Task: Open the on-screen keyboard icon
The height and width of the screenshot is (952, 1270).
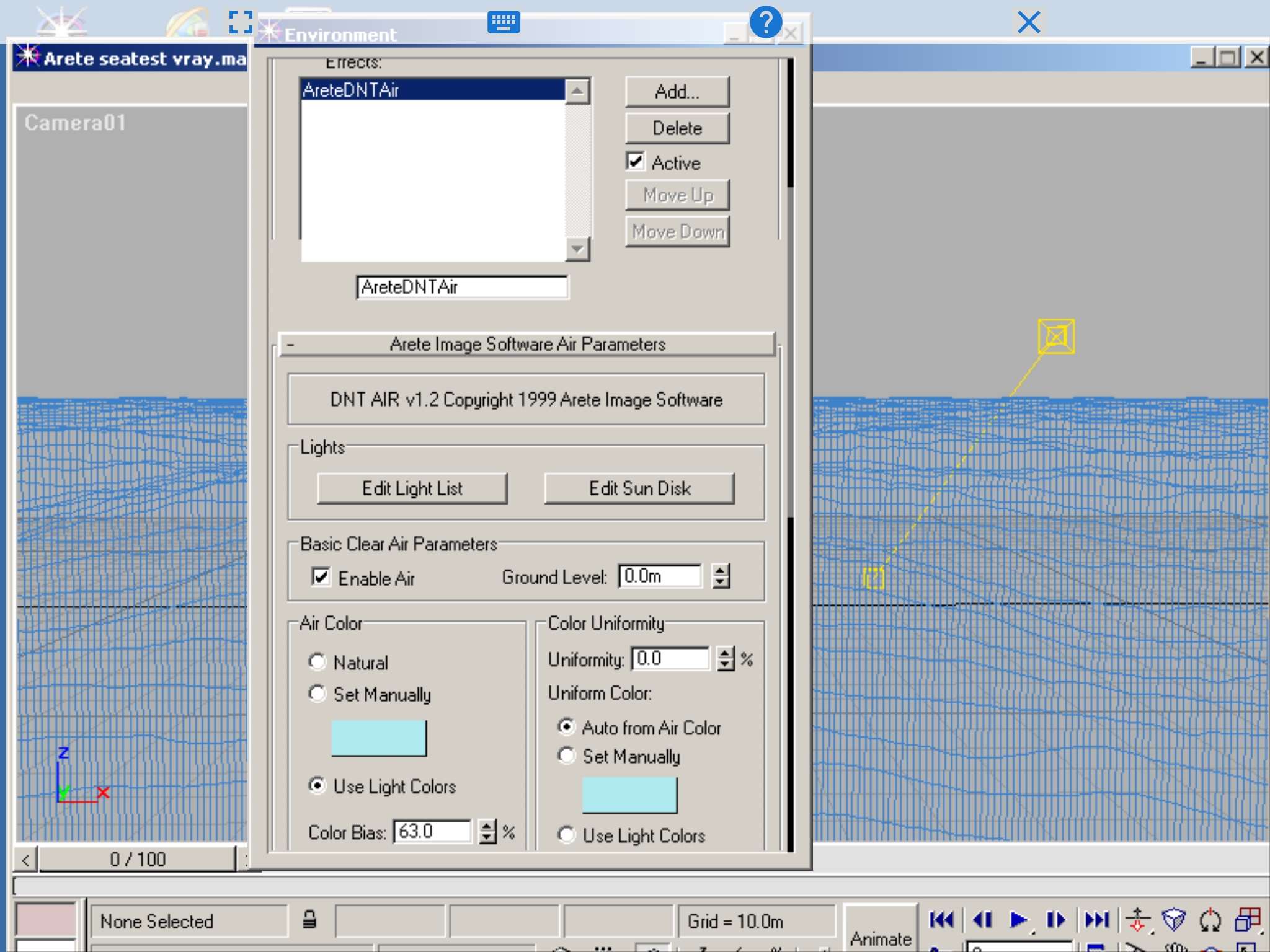Action: point(504,22)
